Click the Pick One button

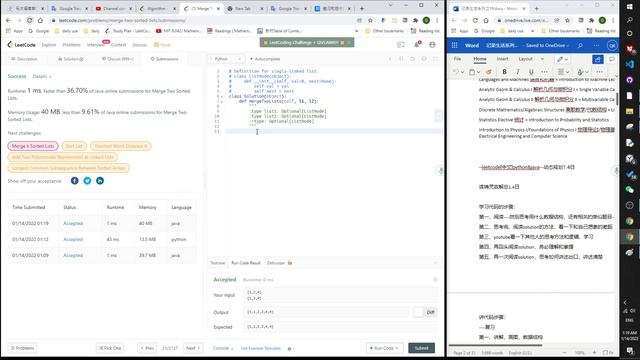110,348
